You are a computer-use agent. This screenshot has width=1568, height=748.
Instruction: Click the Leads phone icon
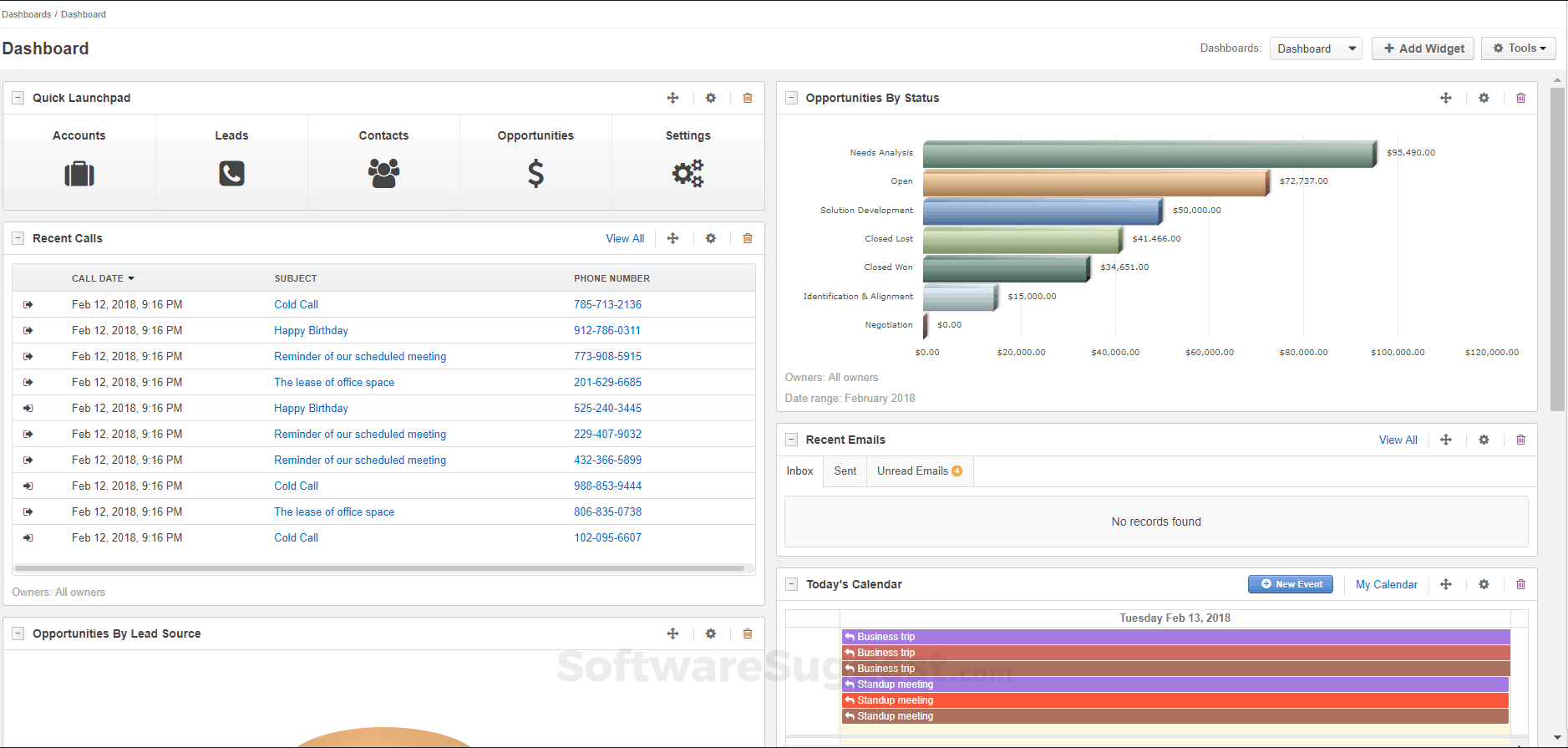tap(231, 174)
